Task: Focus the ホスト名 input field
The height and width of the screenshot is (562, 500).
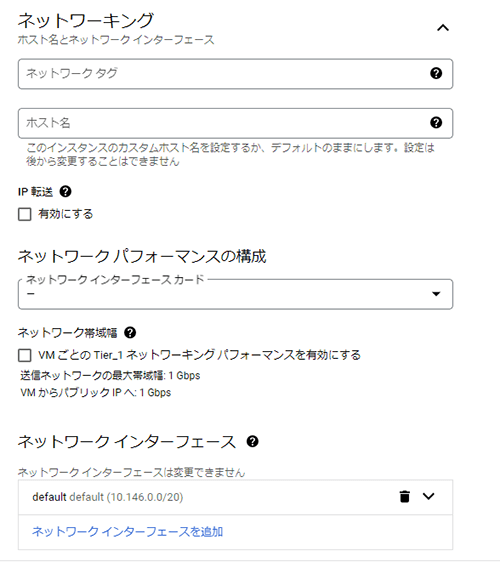Action: coord(235,123)
